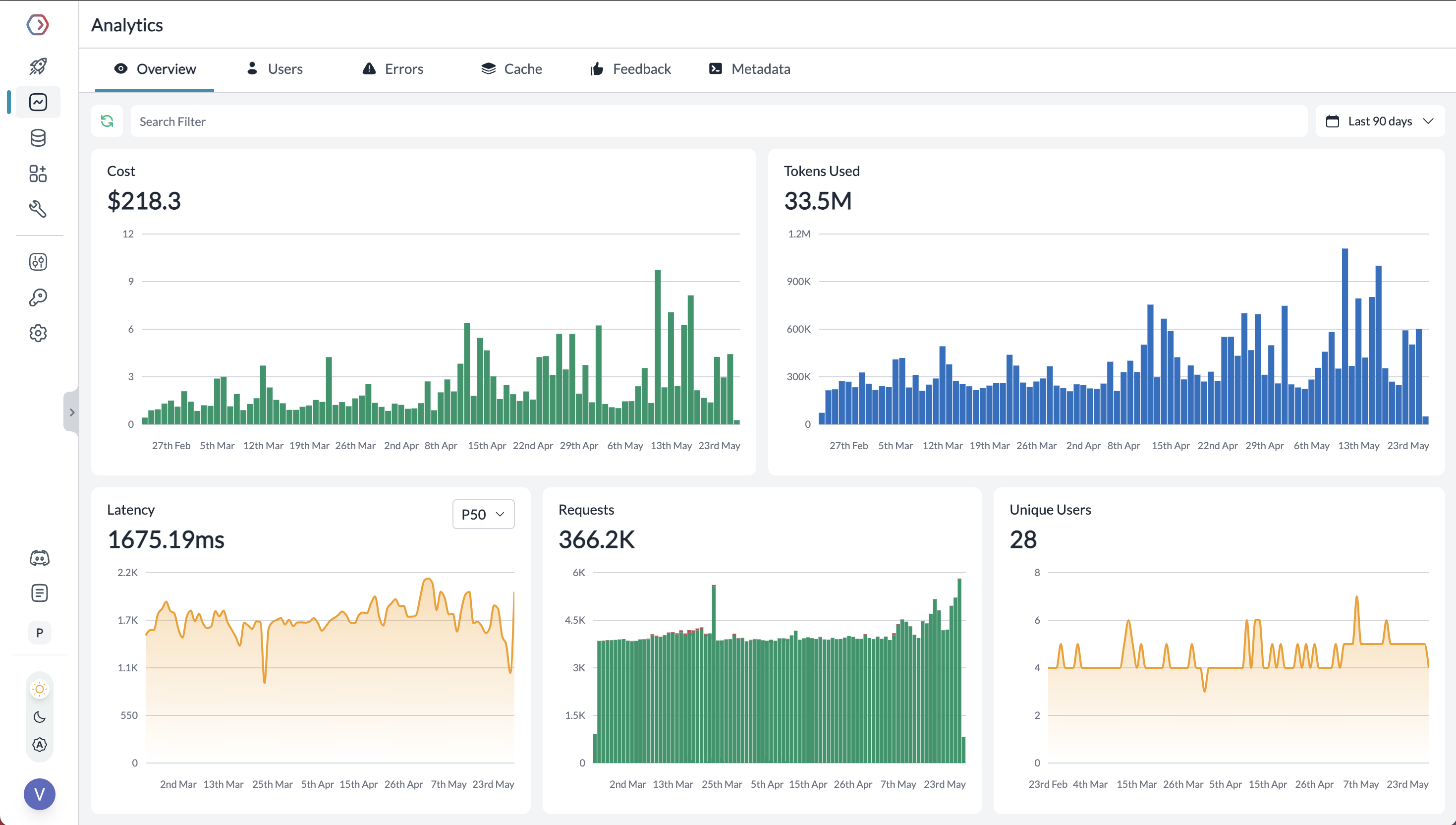Switch to the Errors tab

click(x=393, y=69)
